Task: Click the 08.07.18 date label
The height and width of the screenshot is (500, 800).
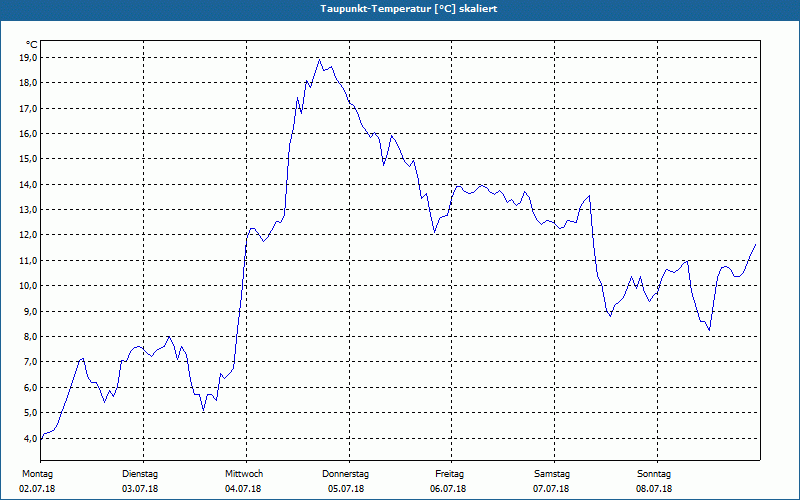Action: (x=654, y=489)
